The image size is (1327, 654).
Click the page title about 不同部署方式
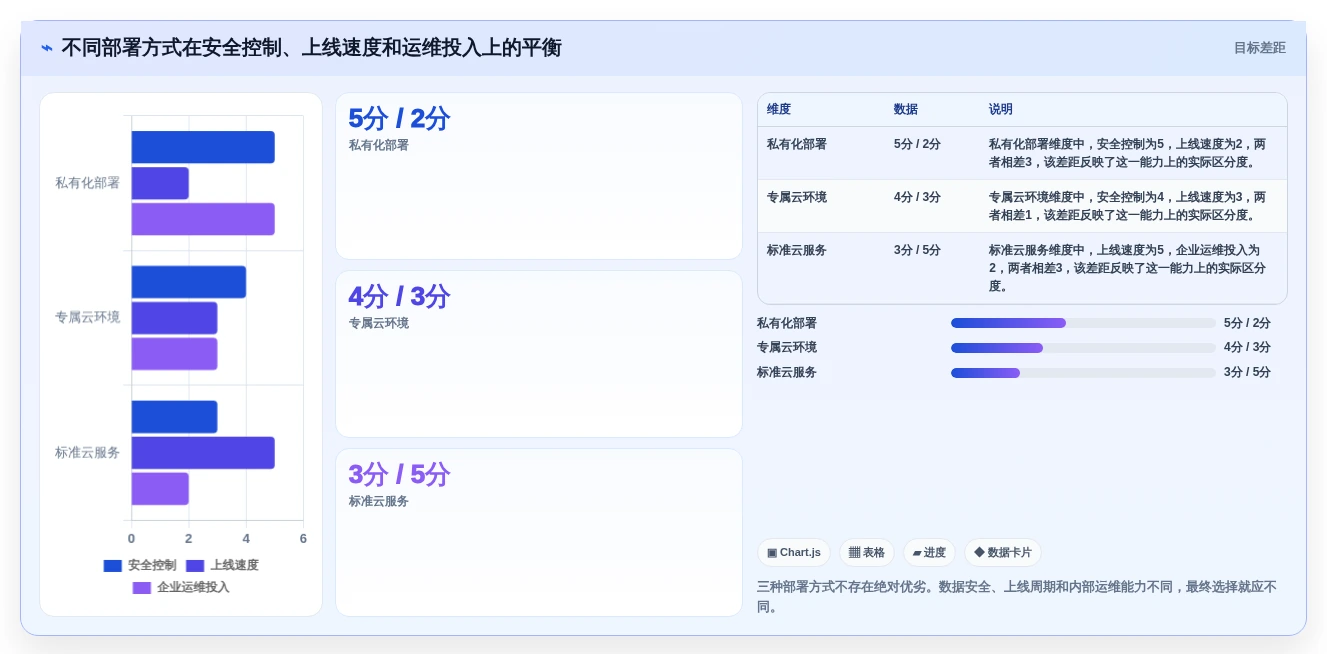click(311, 48)
